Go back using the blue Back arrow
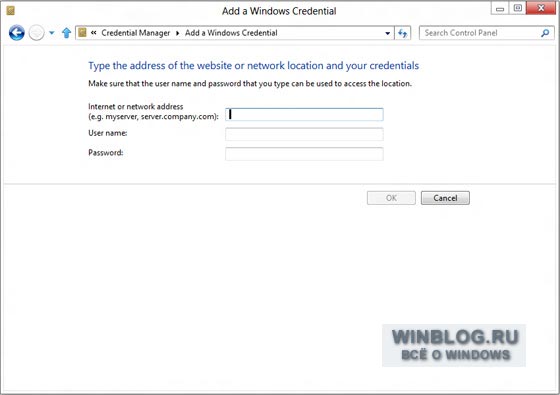Viewport: 560px width, 395px height. point(16,33)
